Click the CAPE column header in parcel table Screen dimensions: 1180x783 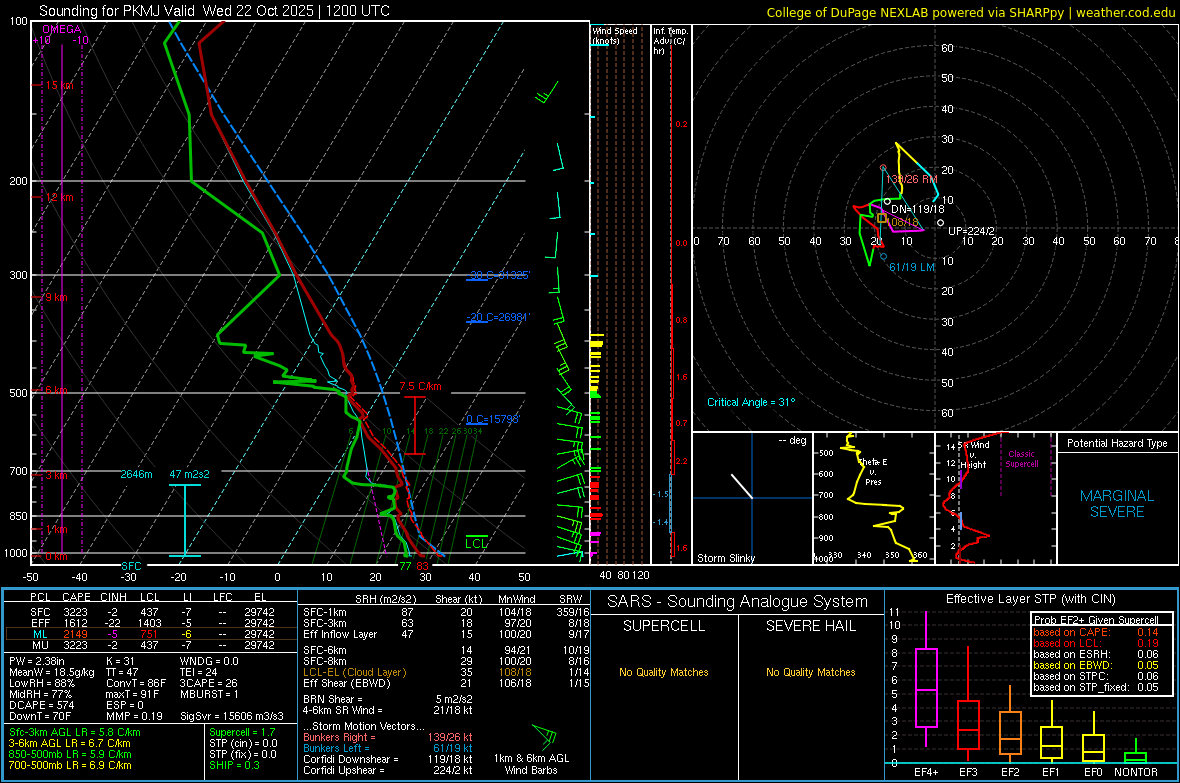coord(76,597)
